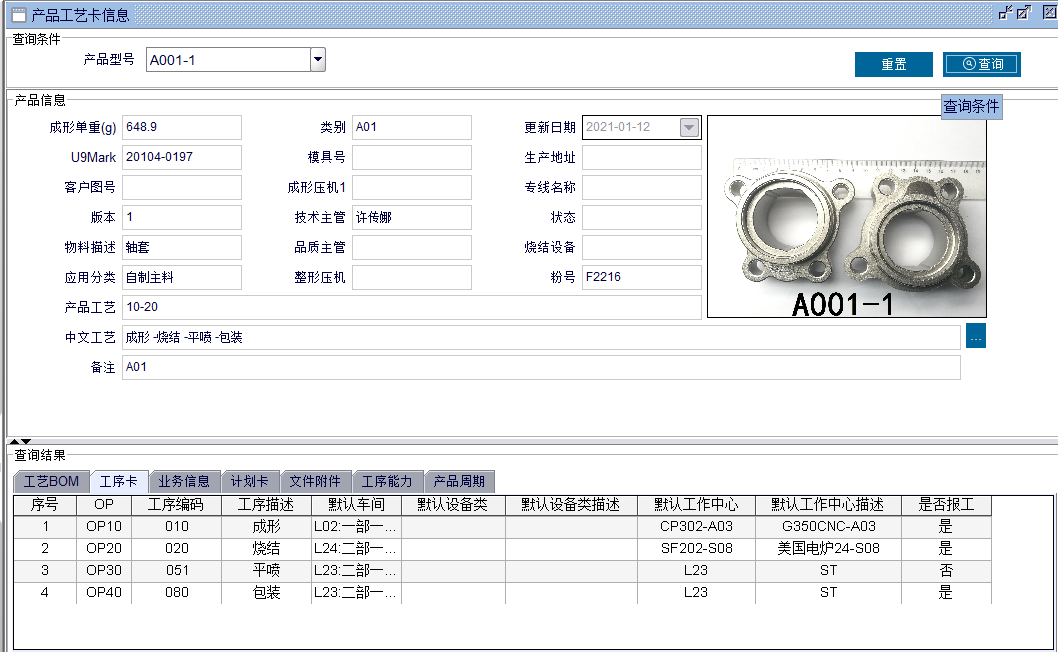Open the 更新日期 date dropdown

pyautogui.click(x=689, y=127)
